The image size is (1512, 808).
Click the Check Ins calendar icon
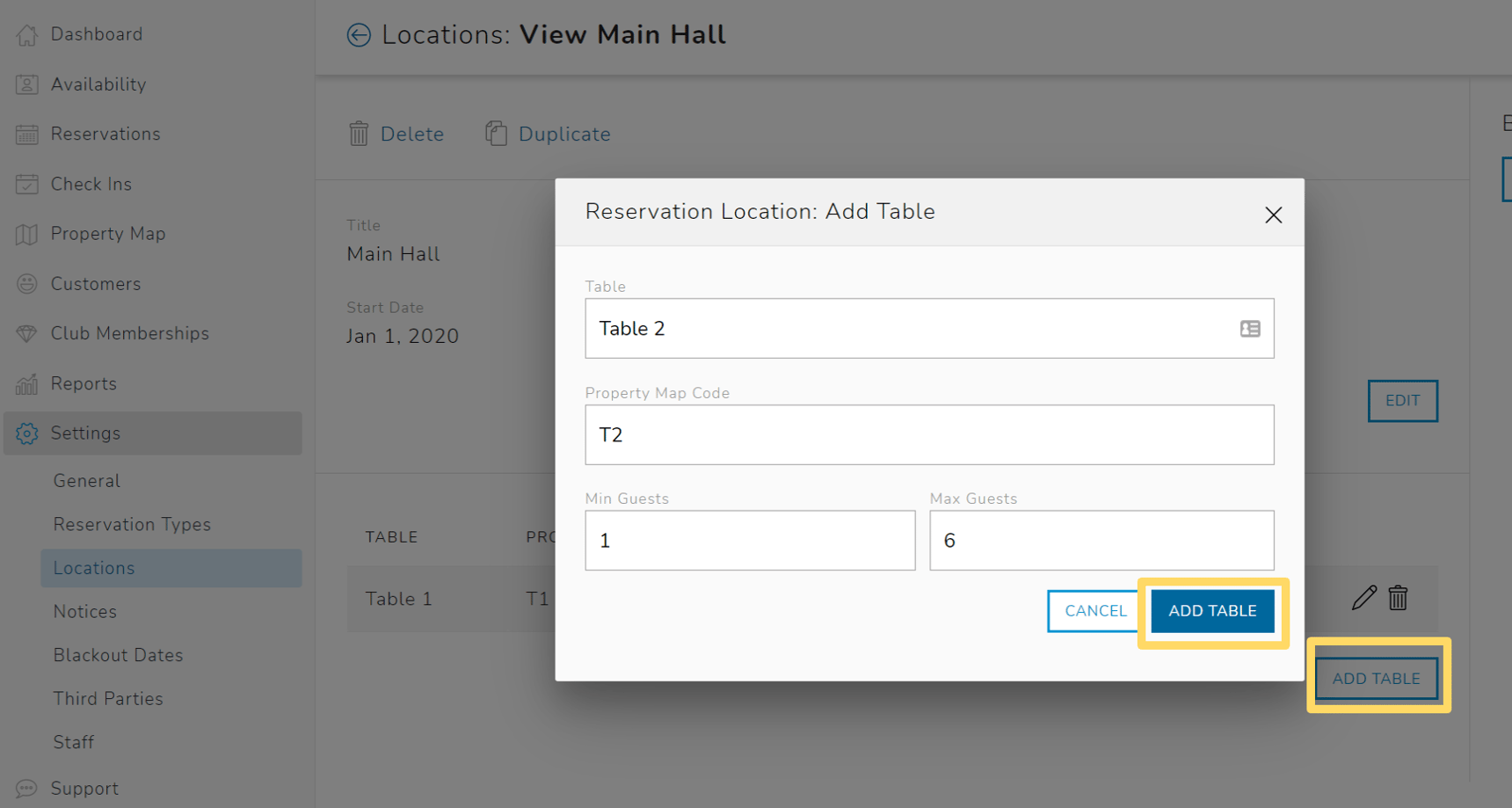click(x=26, y=184)
